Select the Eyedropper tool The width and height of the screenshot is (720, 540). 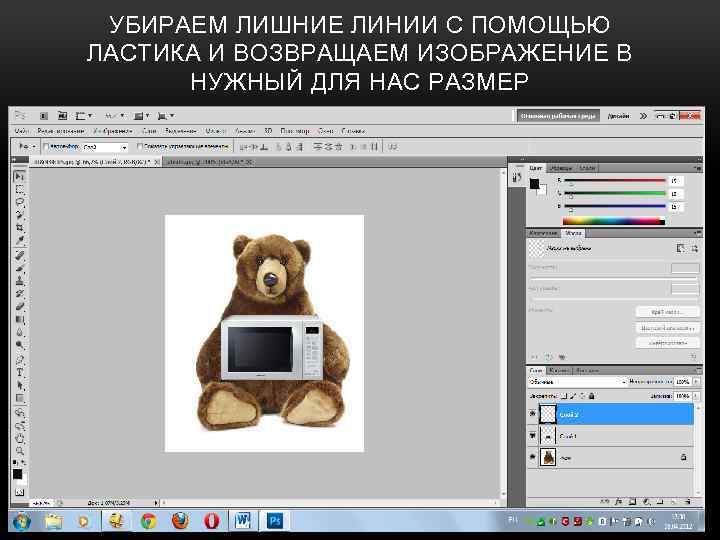[x=19, y=240]
